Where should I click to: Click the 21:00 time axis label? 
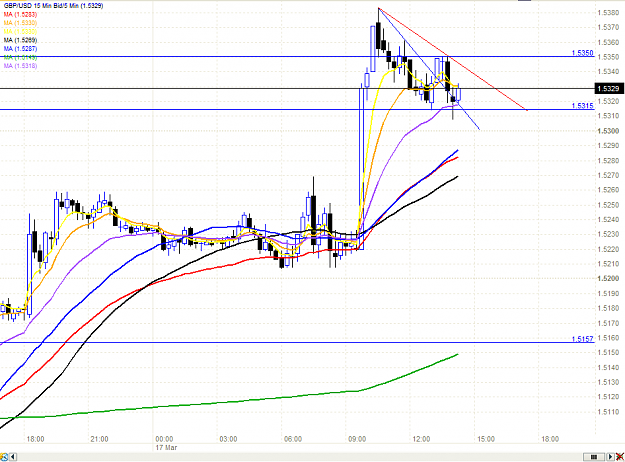[x=99, y=439]
